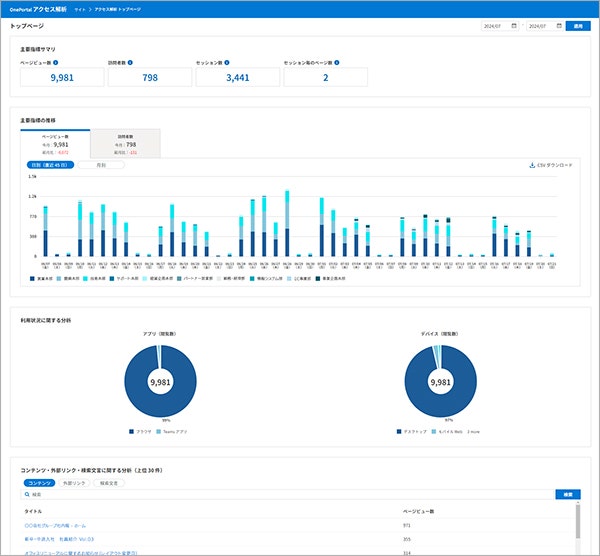Click the blue 検索 button
600x556 pixels.
pyautogui.click(x=566, y=494)
